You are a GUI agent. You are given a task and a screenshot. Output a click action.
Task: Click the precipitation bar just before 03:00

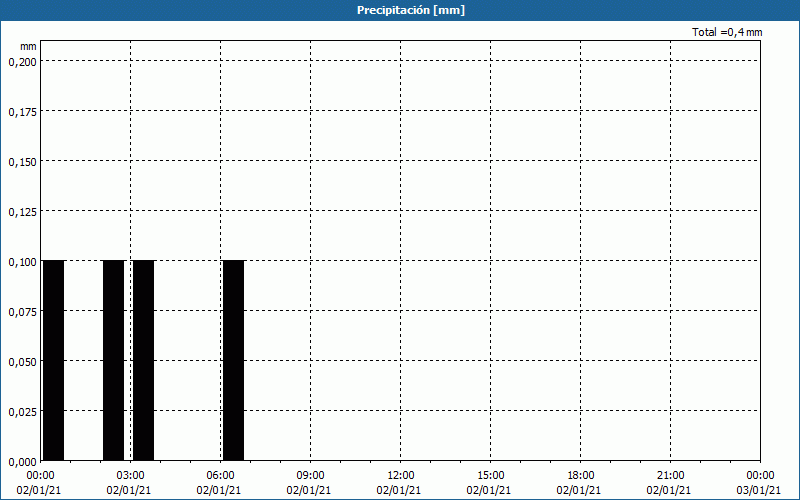113,360
